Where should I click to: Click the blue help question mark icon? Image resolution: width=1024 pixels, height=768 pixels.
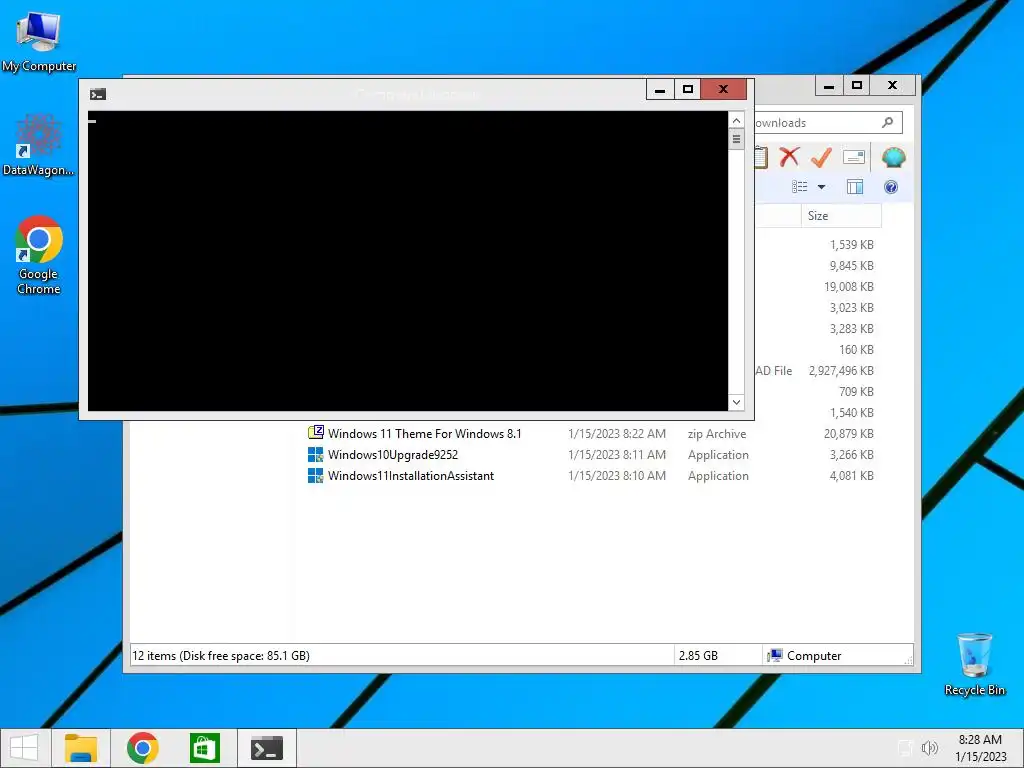(890, 187)
